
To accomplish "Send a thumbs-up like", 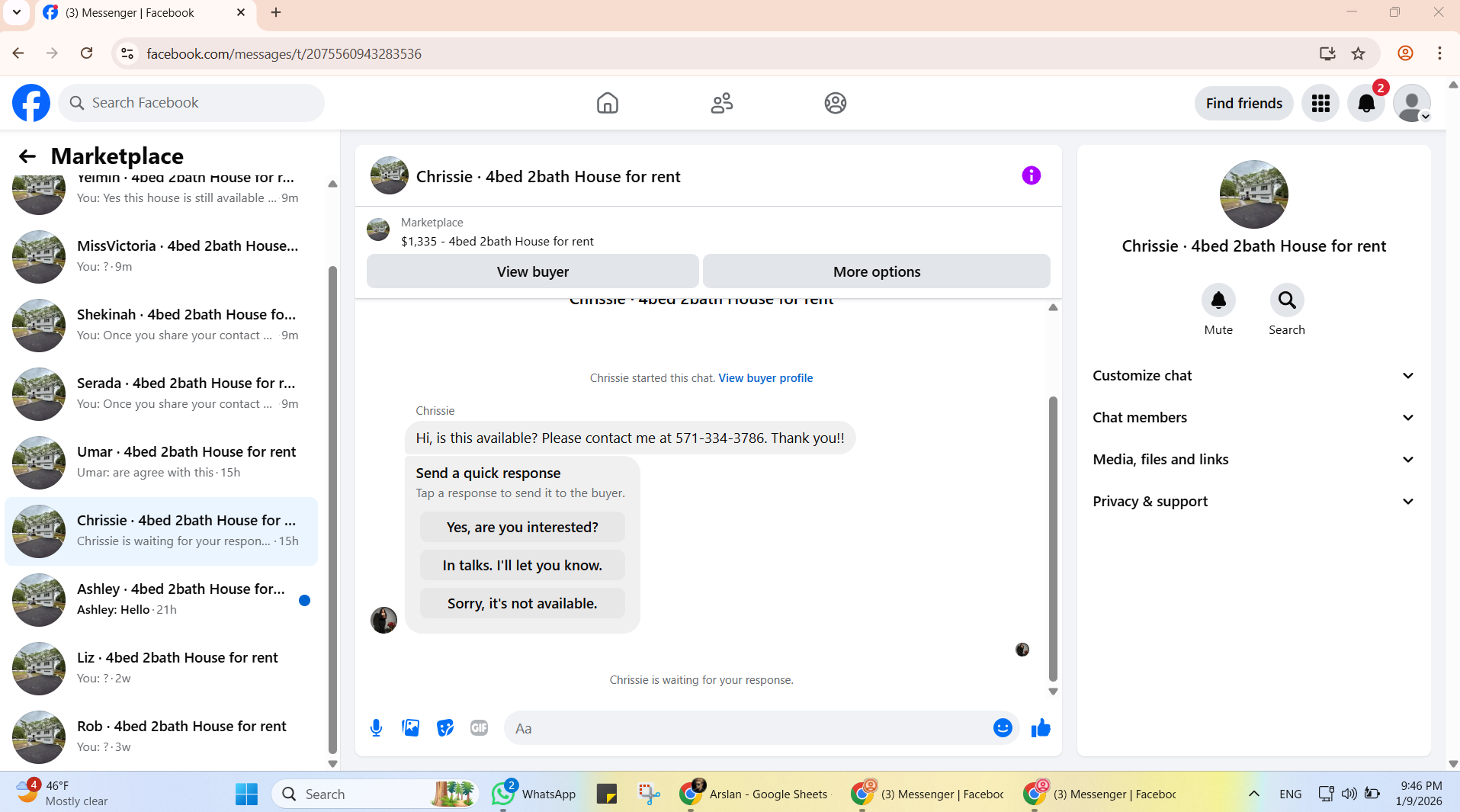I will pyautogui.click(x=1041, y=728).
